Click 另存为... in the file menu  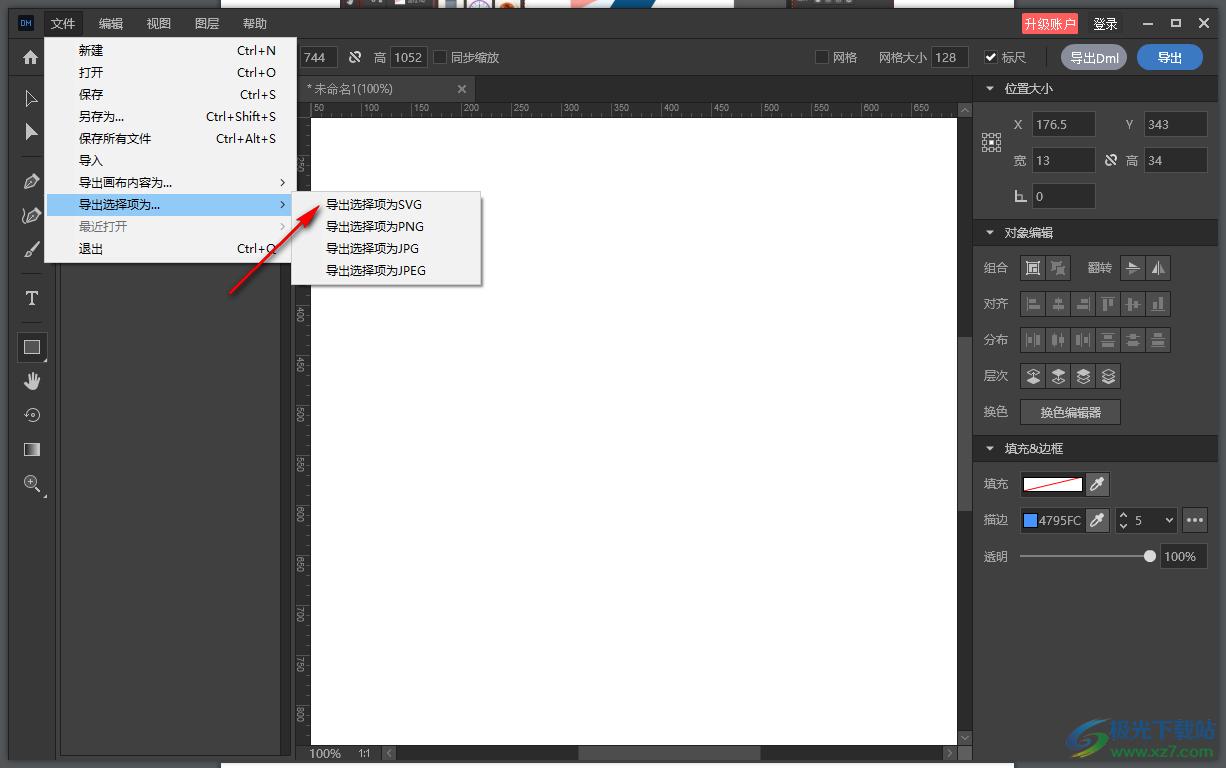point(102,117)
